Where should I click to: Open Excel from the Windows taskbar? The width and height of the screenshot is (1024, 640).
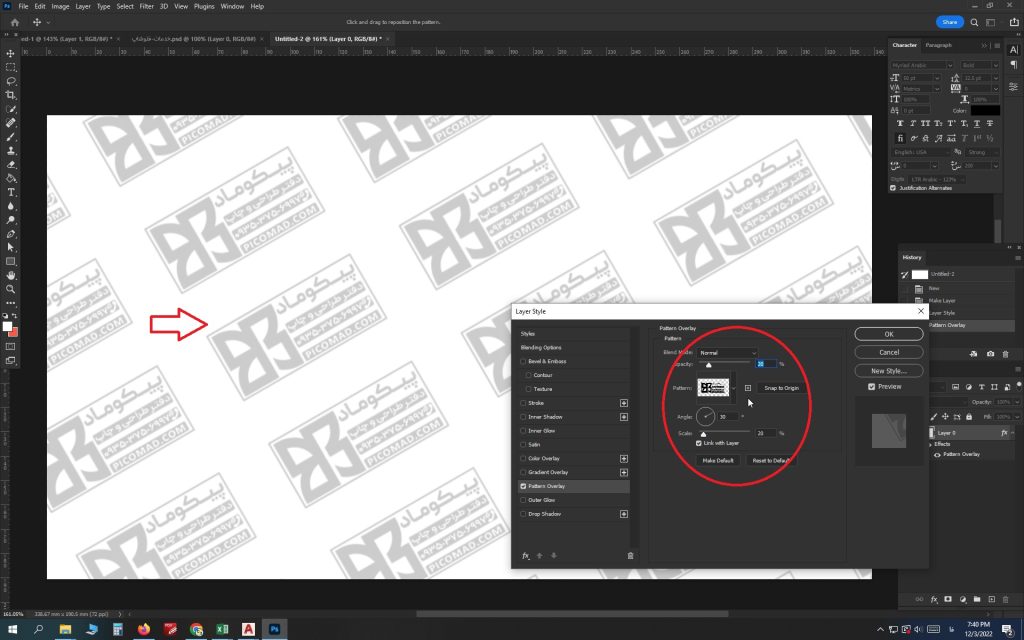pos(222,630)
